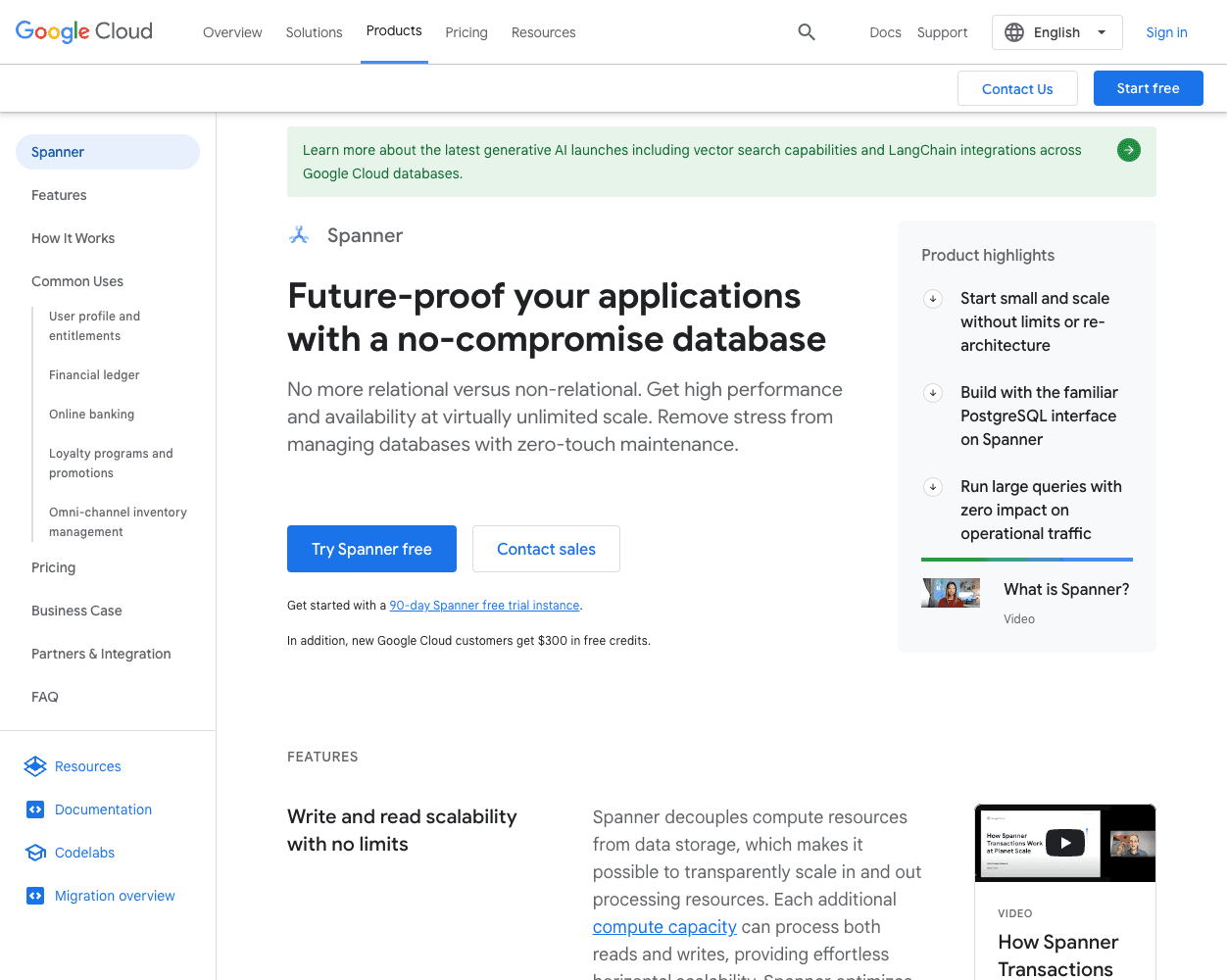Click the Migration overview code icon
Viewport: 1227px width, 980px height.
pos(35,896)
